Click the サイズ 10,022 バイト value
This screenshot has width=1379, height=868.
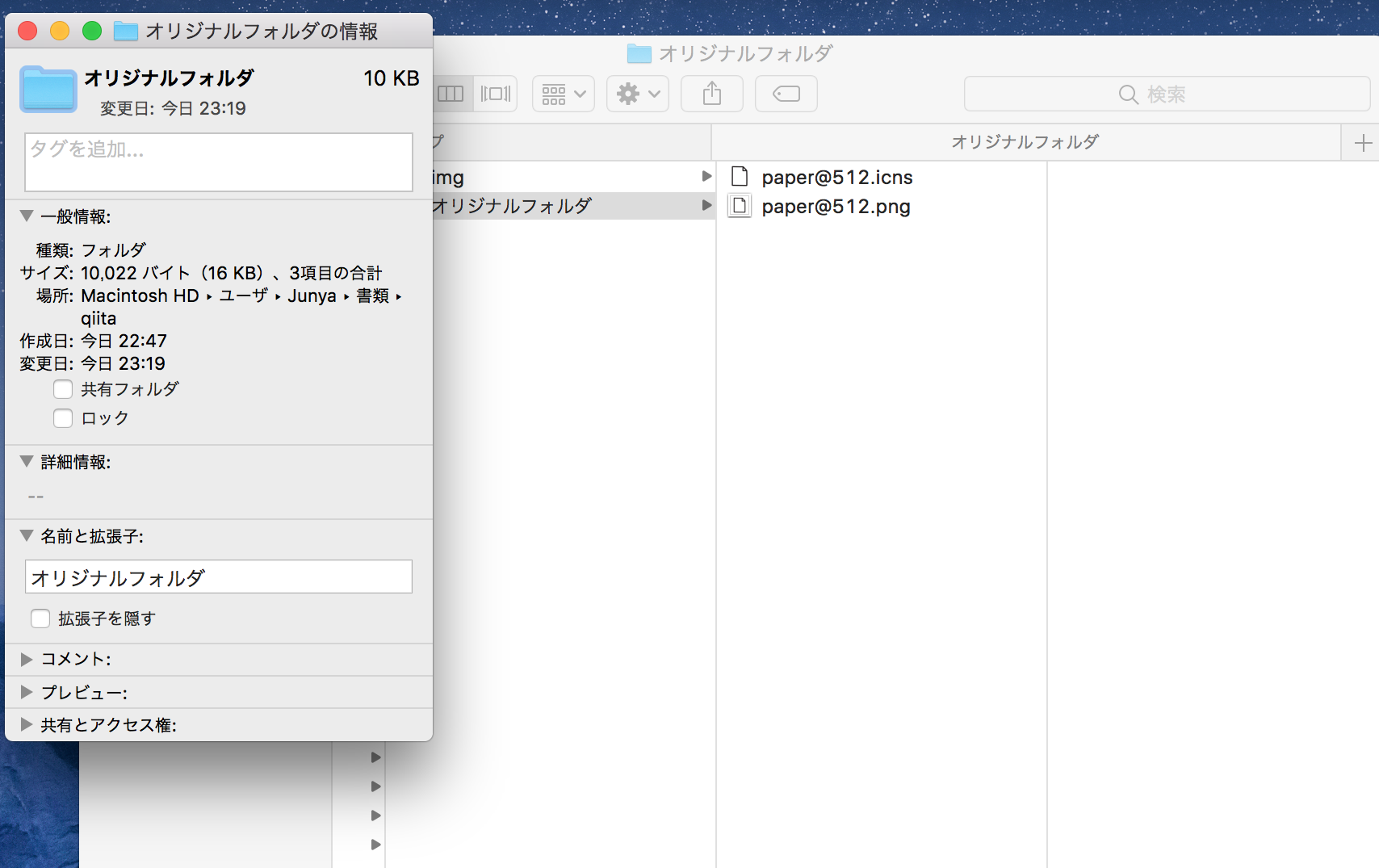(x=232, y=273)
